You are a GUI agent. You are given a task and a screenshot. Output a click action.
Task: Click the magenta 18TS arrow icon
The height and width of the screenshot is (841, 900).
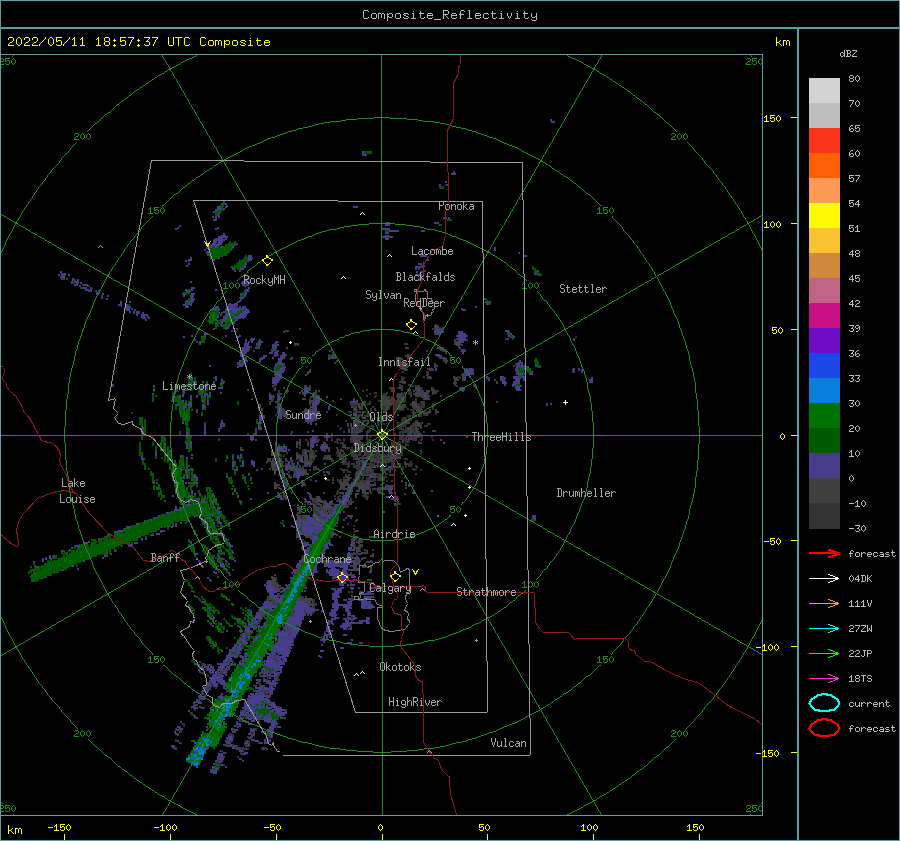824,679
